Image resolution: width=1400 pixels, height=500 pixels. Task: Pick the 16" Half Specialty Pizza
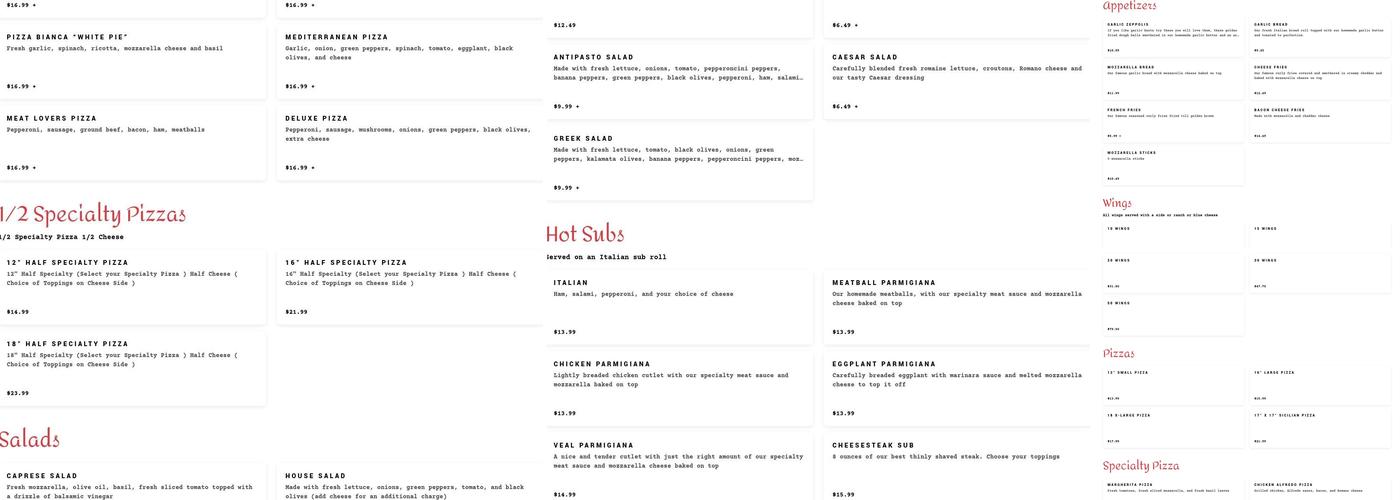[x=410, y=286]
